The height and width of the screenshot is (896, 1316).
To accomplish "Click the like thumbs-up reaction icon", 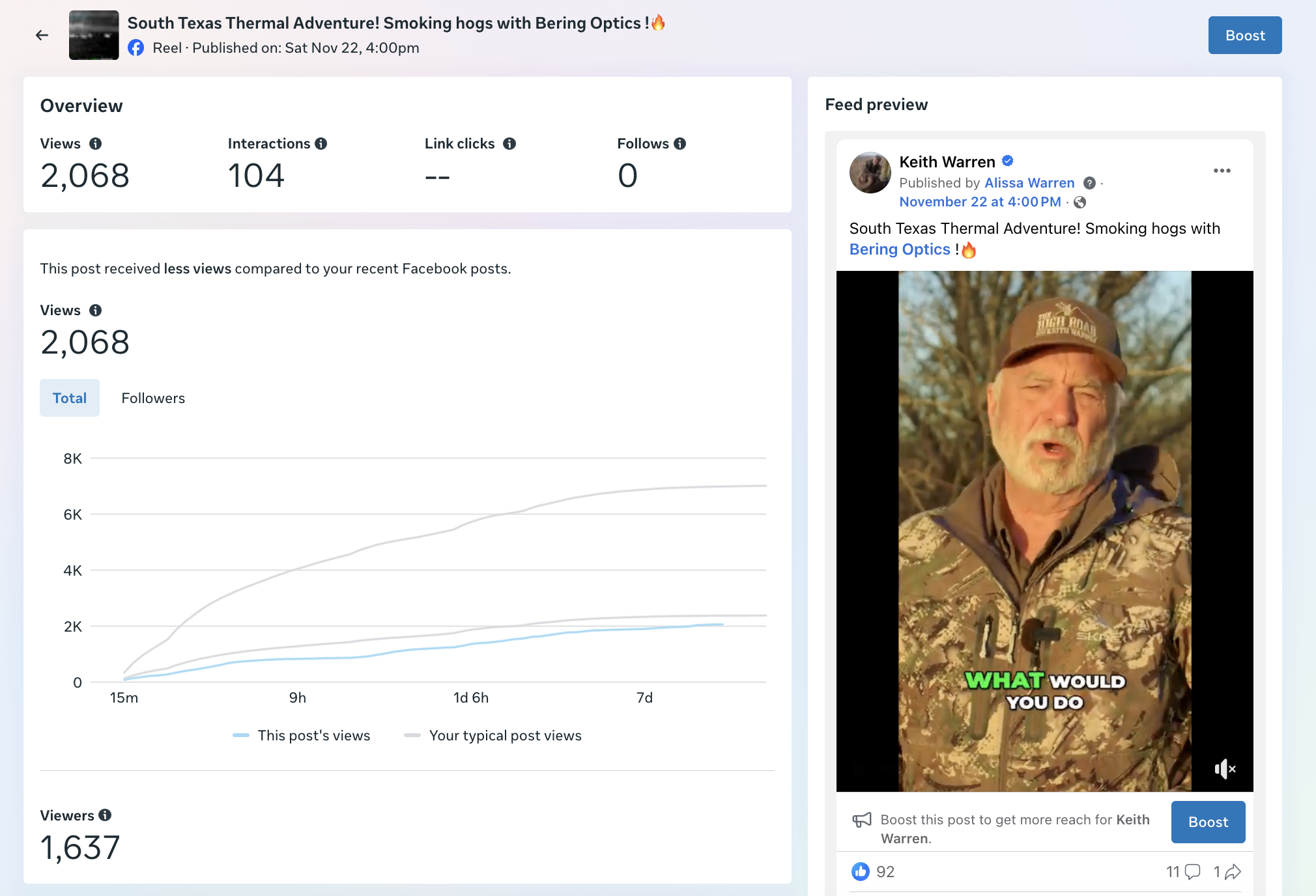I will point(860,871).
